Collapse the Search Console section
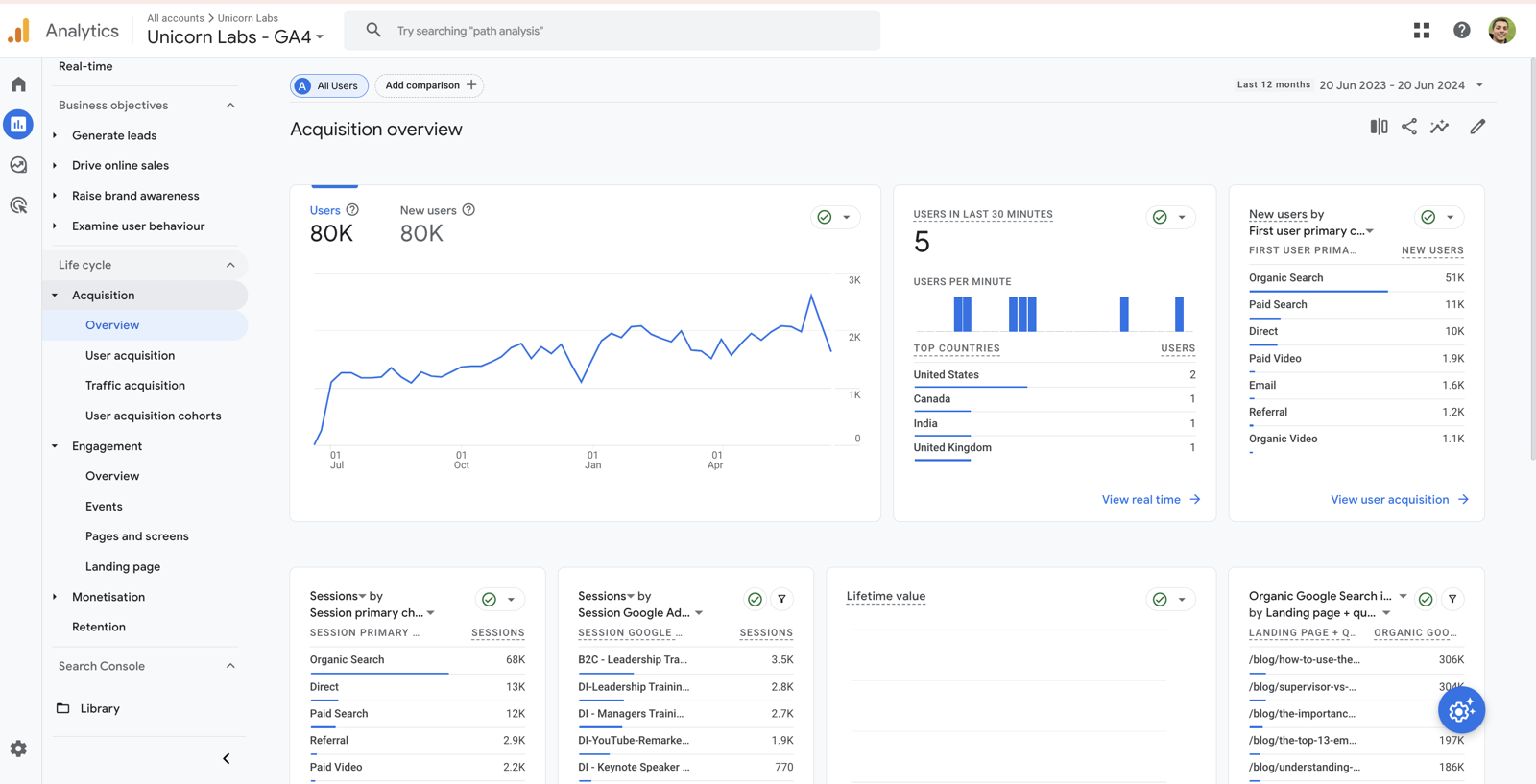The height and width of the screenshot is (784, 1536). [x=230, y=666]
